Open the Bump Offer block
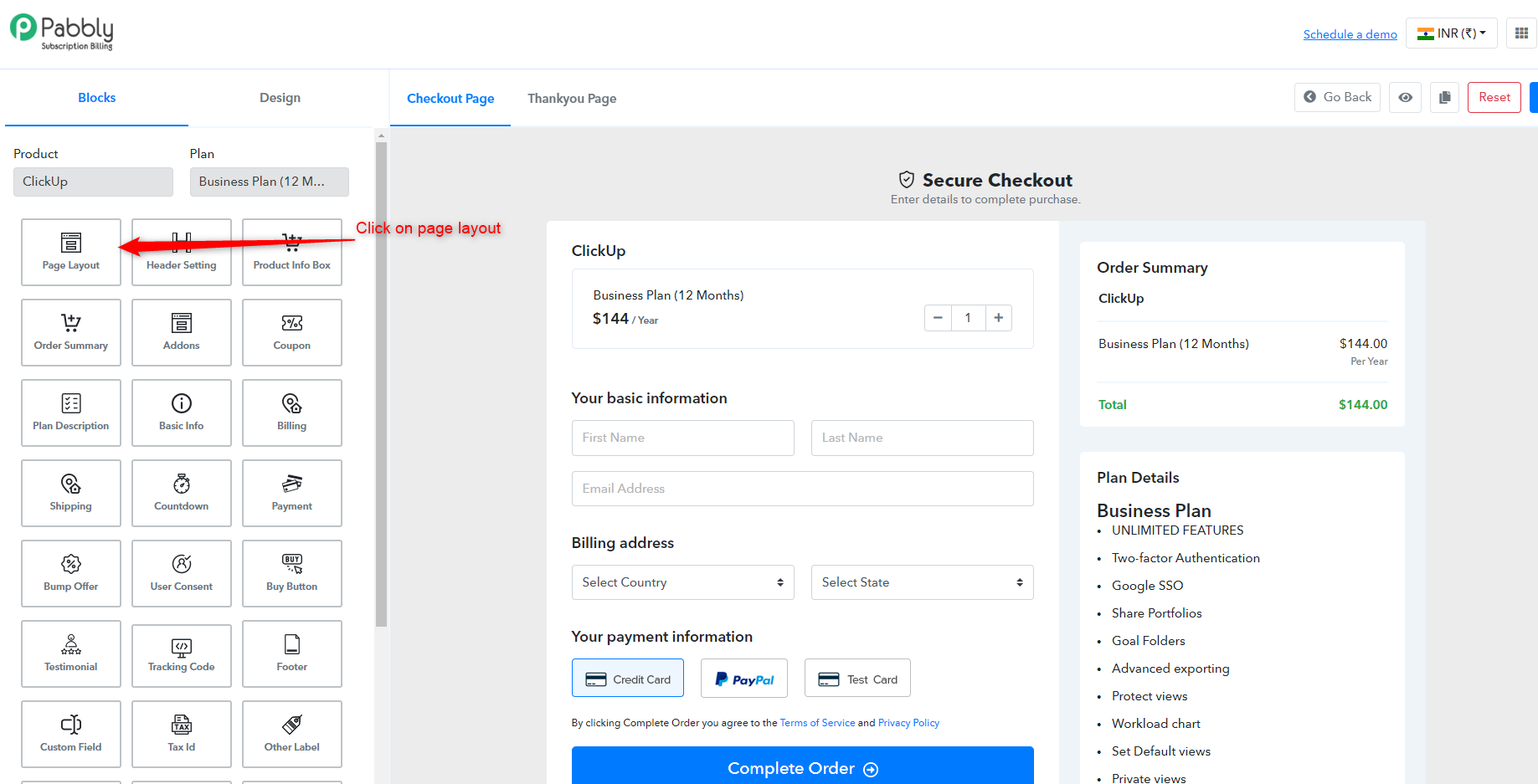 point(71,573)
